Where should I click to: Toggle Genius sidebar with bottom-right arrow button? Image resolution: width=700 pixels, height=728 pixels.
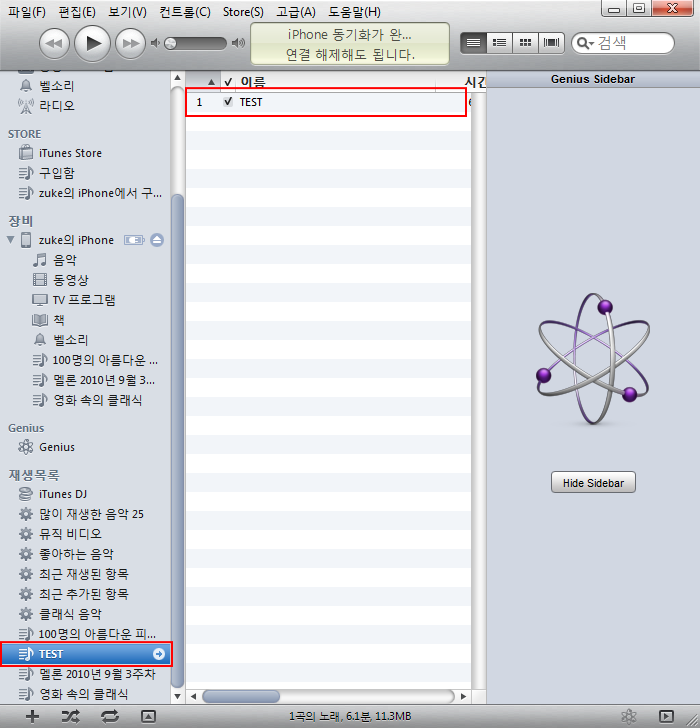click(667, 716)
